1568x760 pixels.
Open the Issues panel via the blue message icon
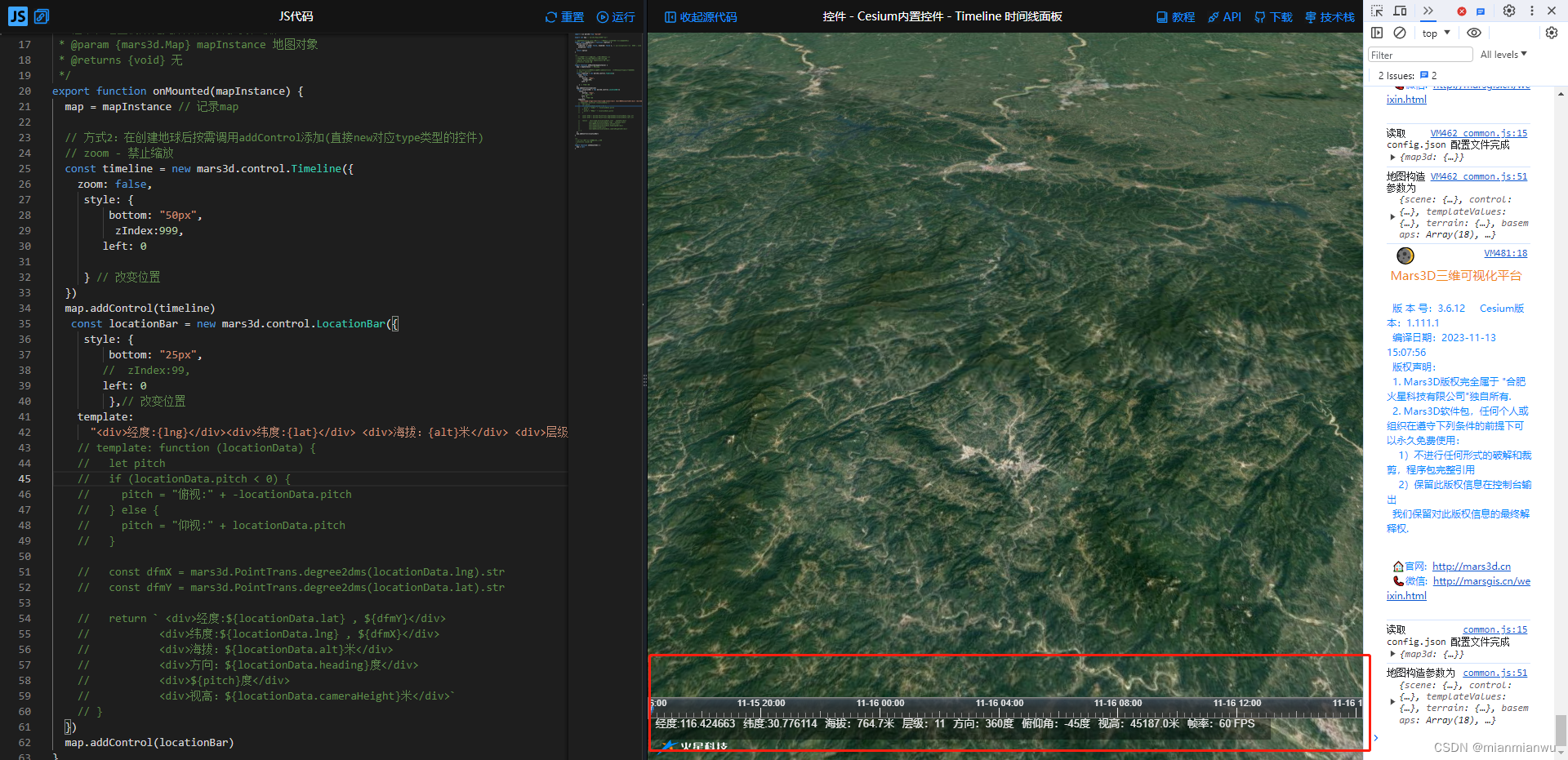tap(1481, 11)
